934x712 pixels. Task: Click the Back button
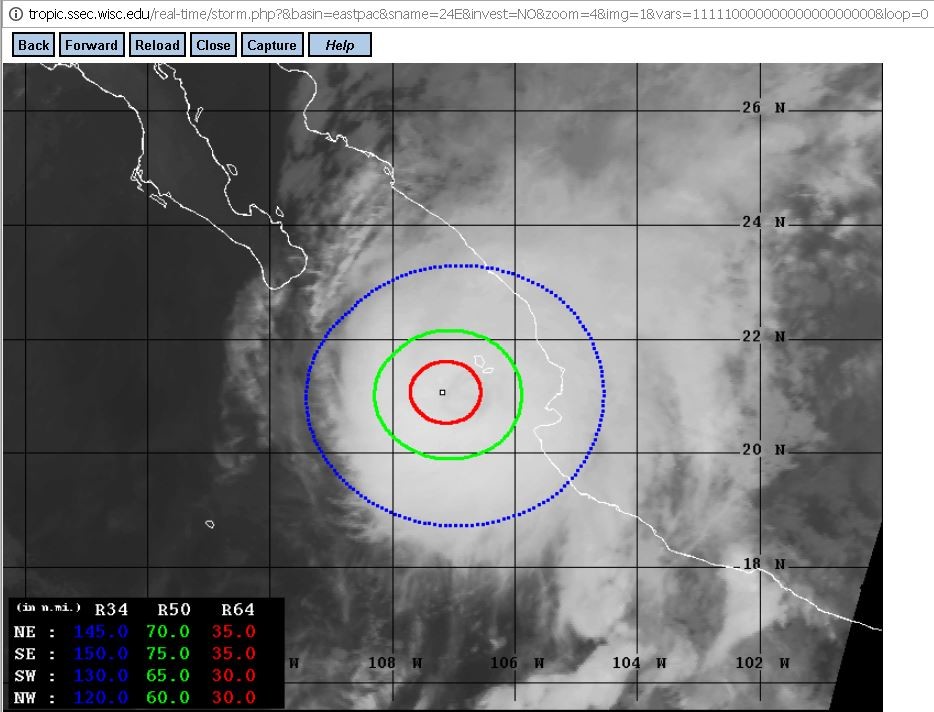pyautogui.click(x=33, y=45)
